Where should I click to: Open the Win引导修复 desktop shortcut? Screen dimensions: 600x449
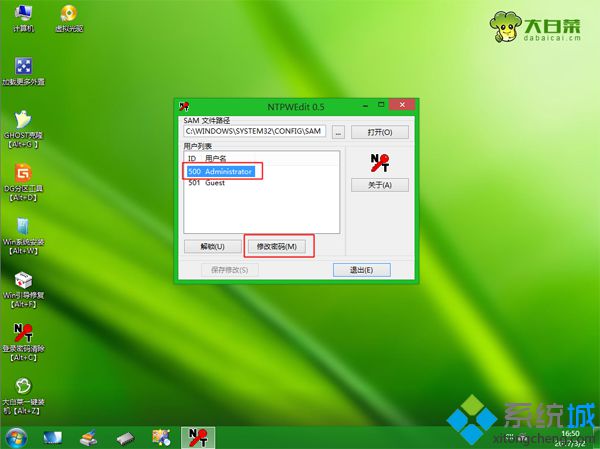click(23, 289)
